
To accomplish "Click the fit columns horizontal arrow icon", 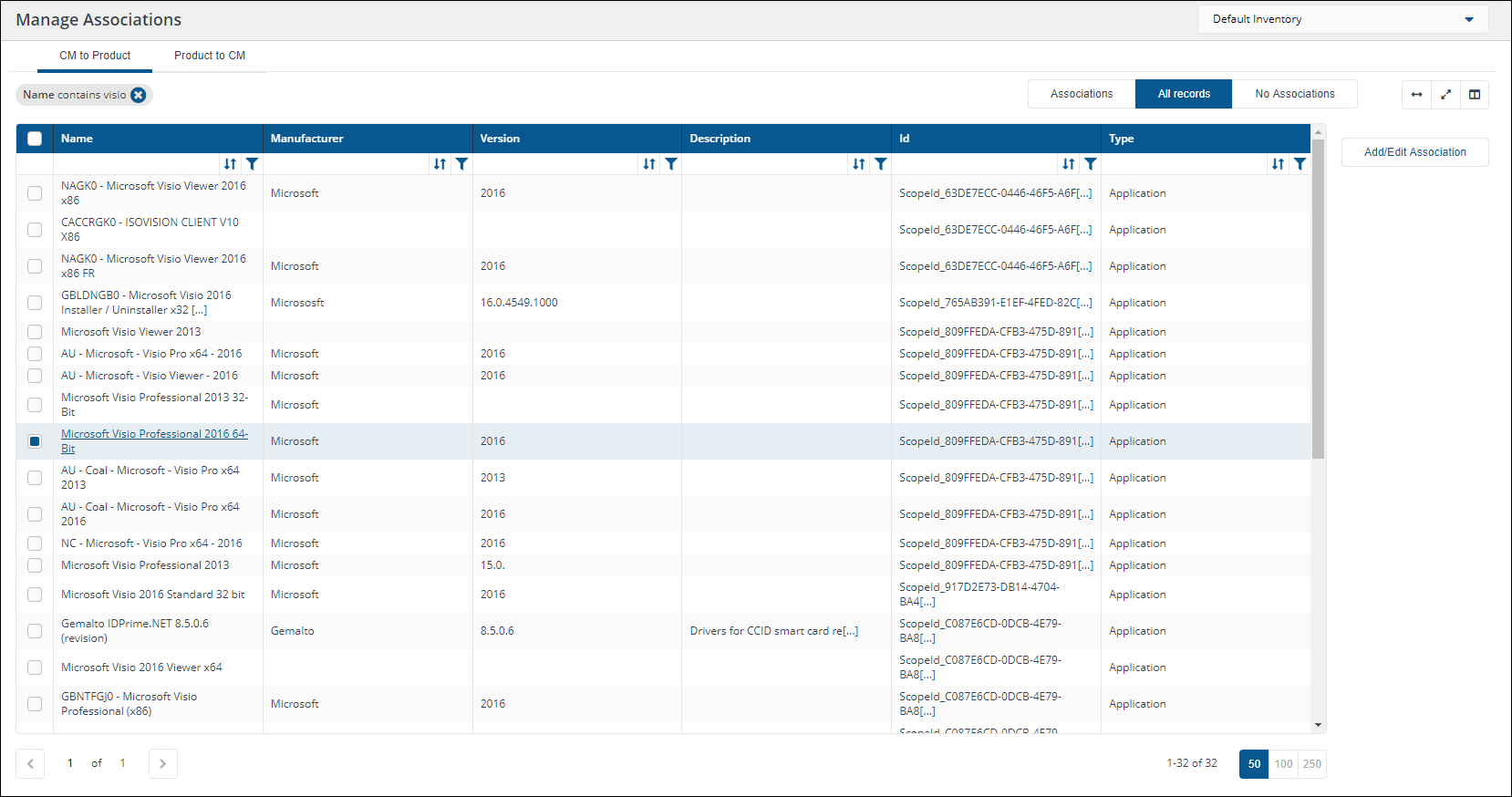I will [1416, 95].
